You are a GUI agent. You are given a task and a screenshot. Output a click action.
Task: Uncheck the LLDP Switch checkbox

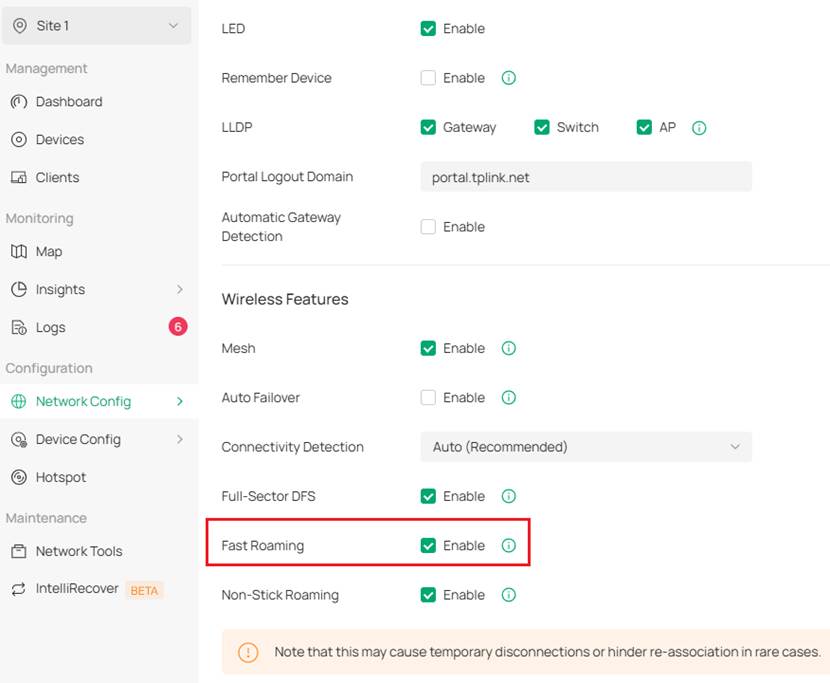542,127
